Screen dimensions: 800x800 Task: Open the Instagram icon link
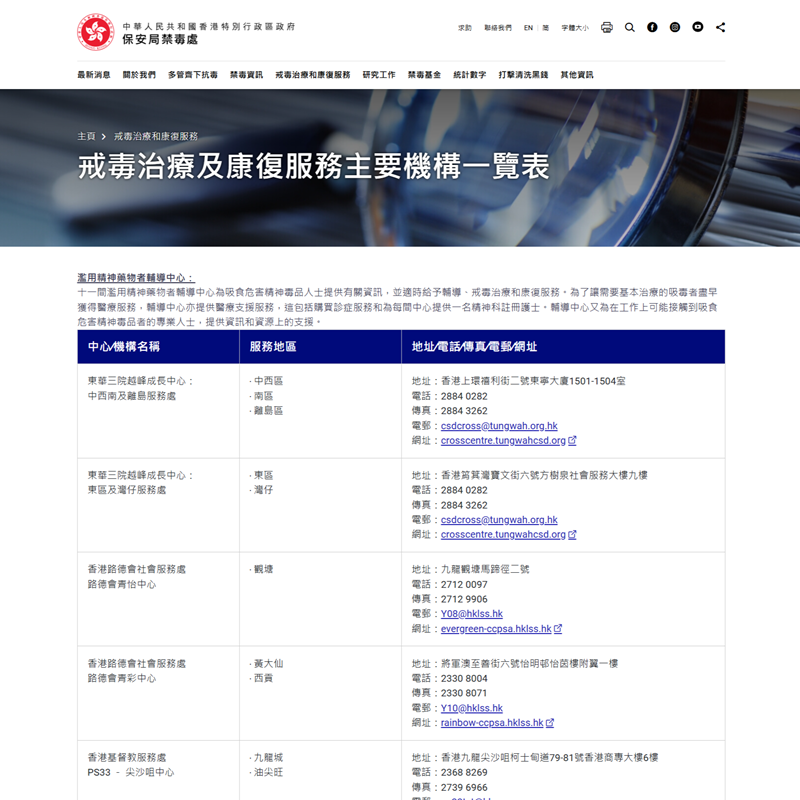tap(675, 28)
